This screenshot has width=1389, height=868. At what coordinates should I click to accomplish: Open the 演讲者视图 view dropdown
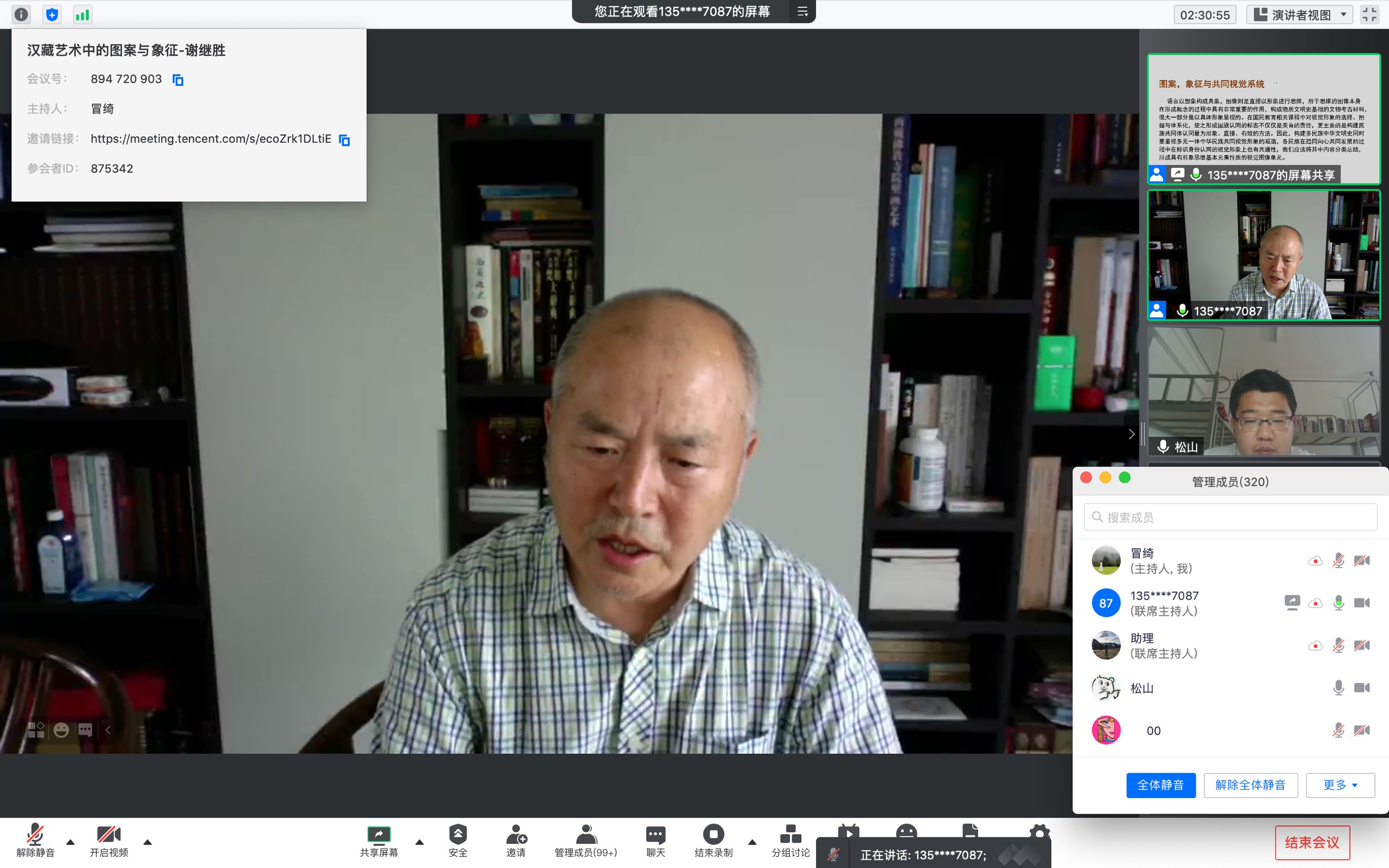[x=1300, y=14]
